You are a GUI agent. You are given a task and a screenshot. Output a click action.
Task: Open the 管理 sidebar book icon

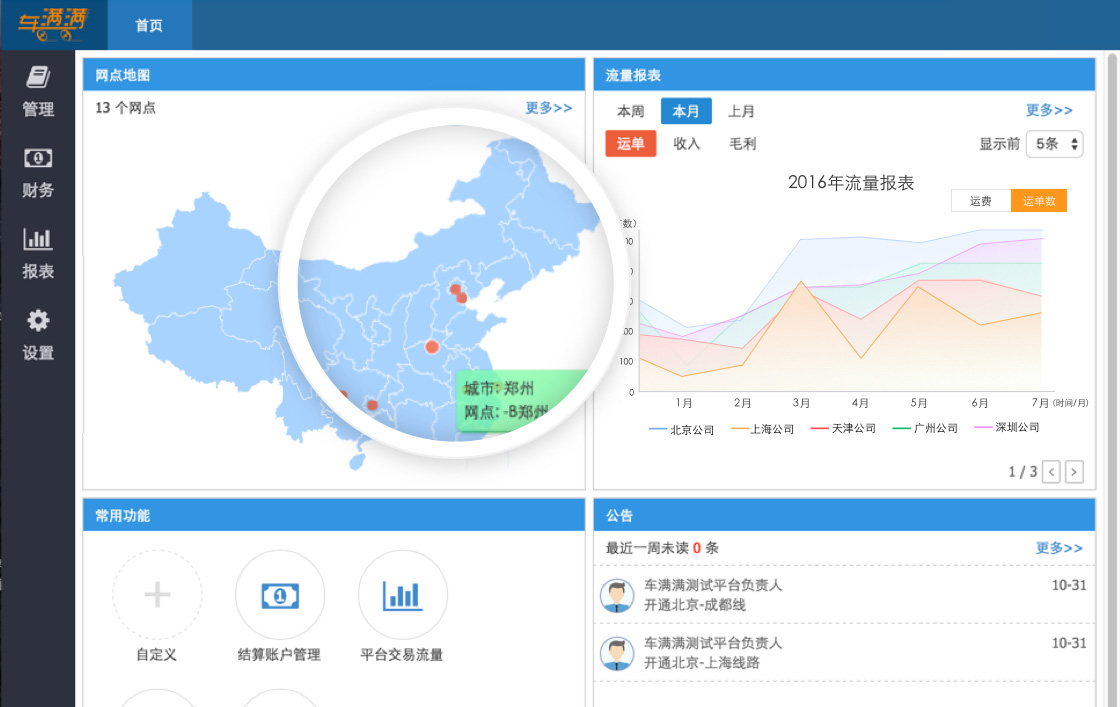(x=38, y=78)
